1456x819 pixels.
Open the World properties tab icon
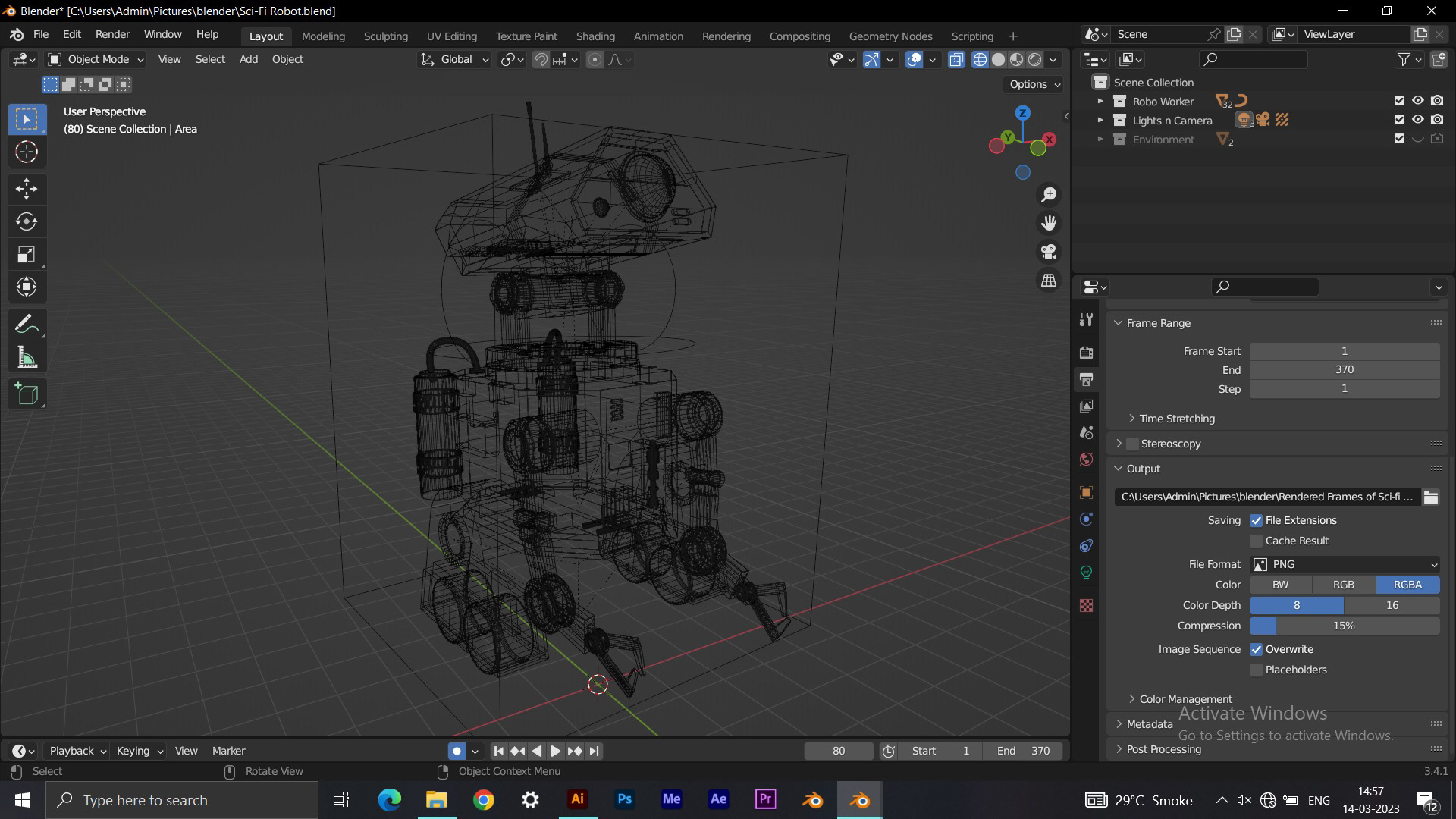pos(1086,460)
